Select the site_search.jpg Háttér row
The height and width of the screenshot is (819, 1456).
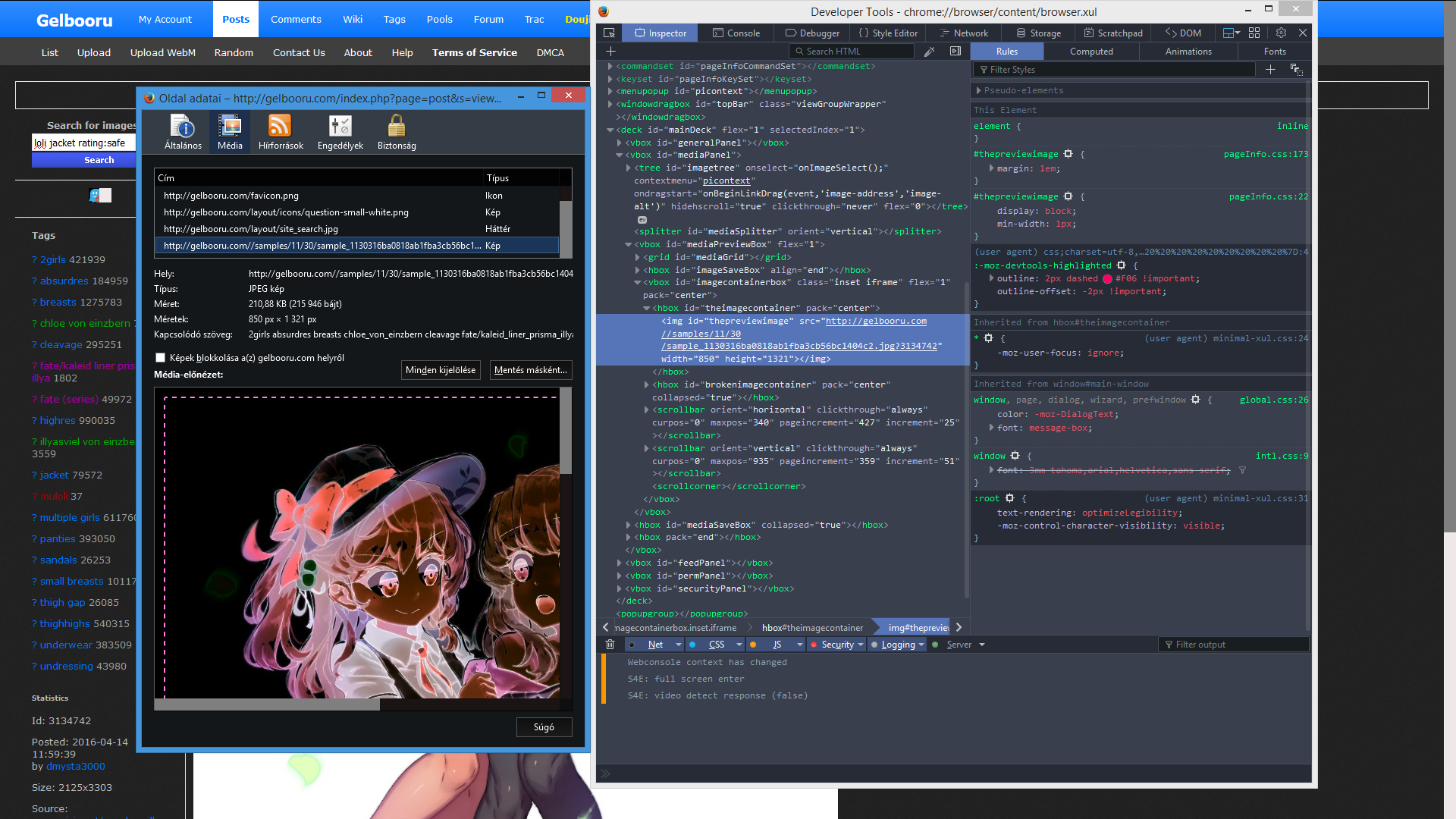coord(356,229)
